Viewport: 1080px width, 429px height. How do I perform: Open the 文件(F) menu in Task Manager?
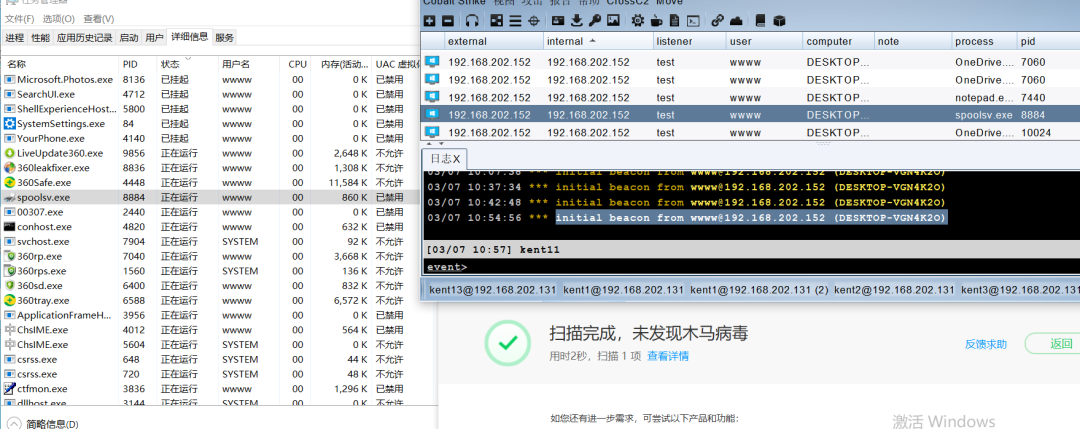[x=19, y=19]
